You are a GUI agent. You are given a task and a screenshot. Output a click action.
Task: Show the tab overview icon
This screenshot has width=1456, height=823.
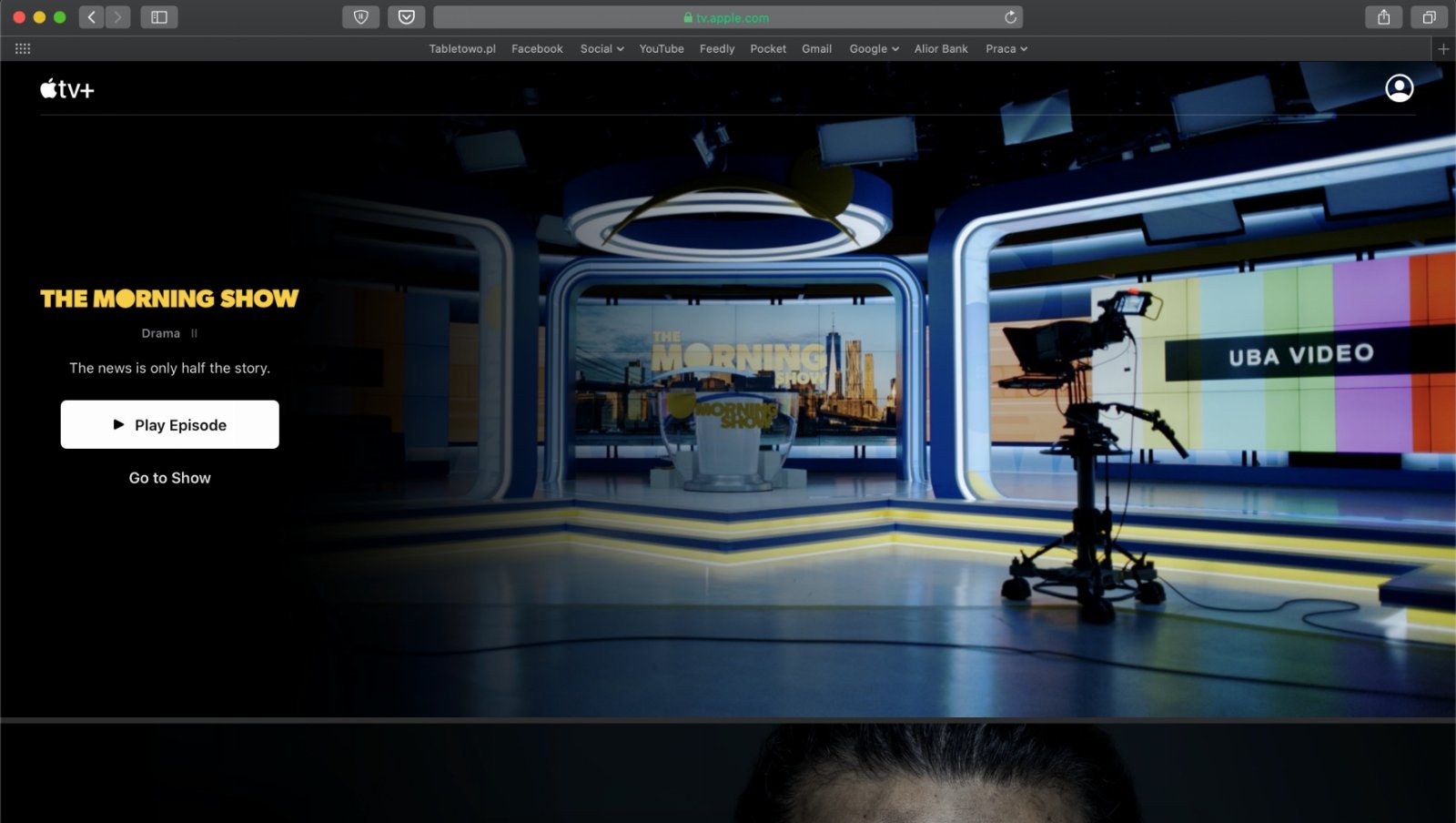point(1429,17)
